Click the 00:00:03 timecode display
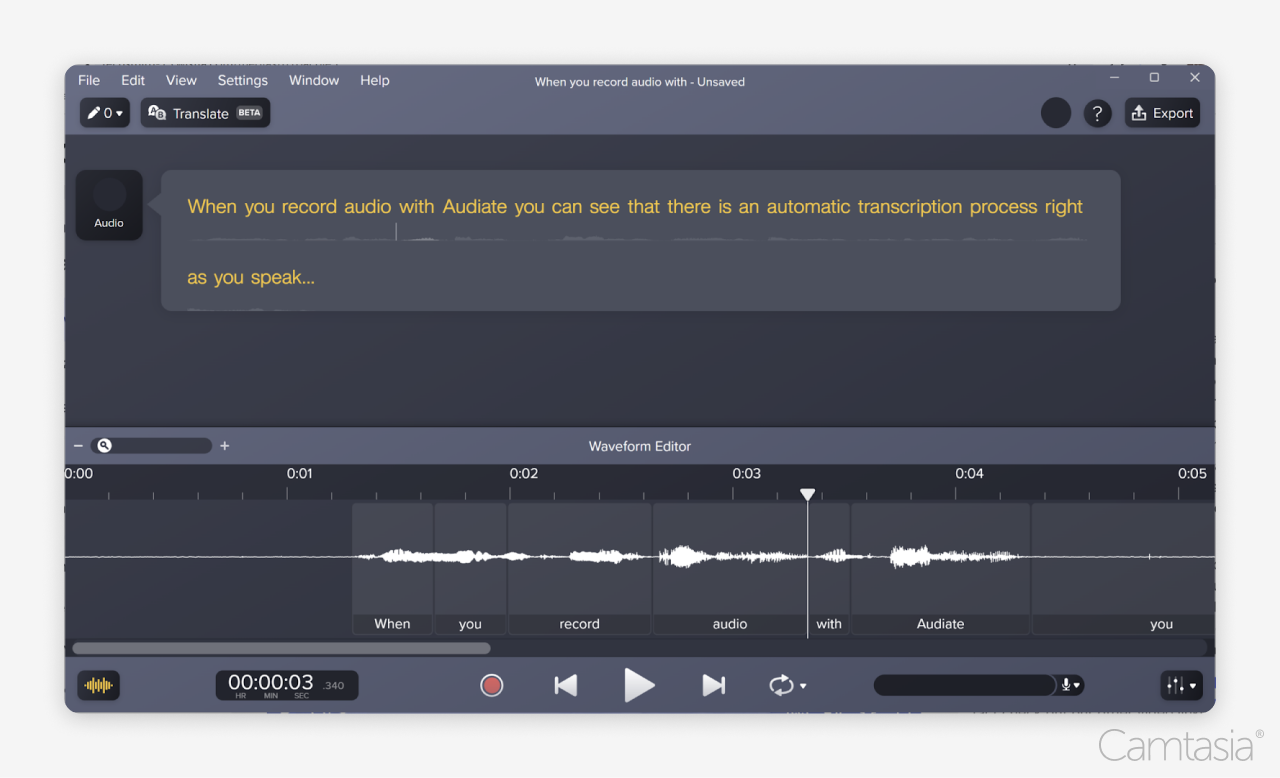Image resolution: width=1280 pixels, height=778 pixels. [287, 685]
